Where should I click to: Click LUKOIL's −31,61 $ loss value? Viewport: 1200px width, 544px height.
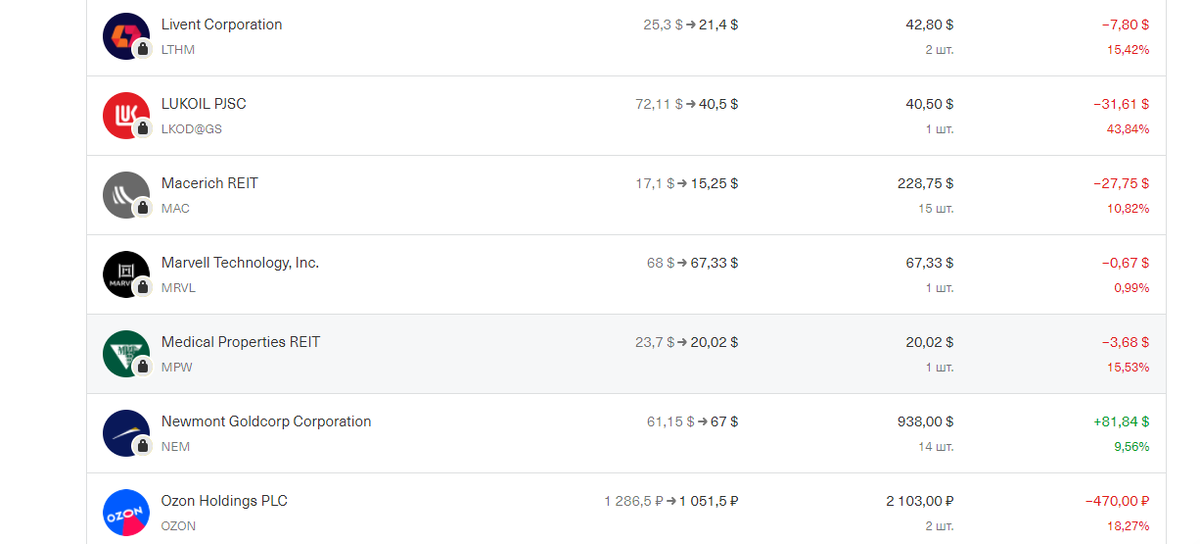coord(1121,104)
